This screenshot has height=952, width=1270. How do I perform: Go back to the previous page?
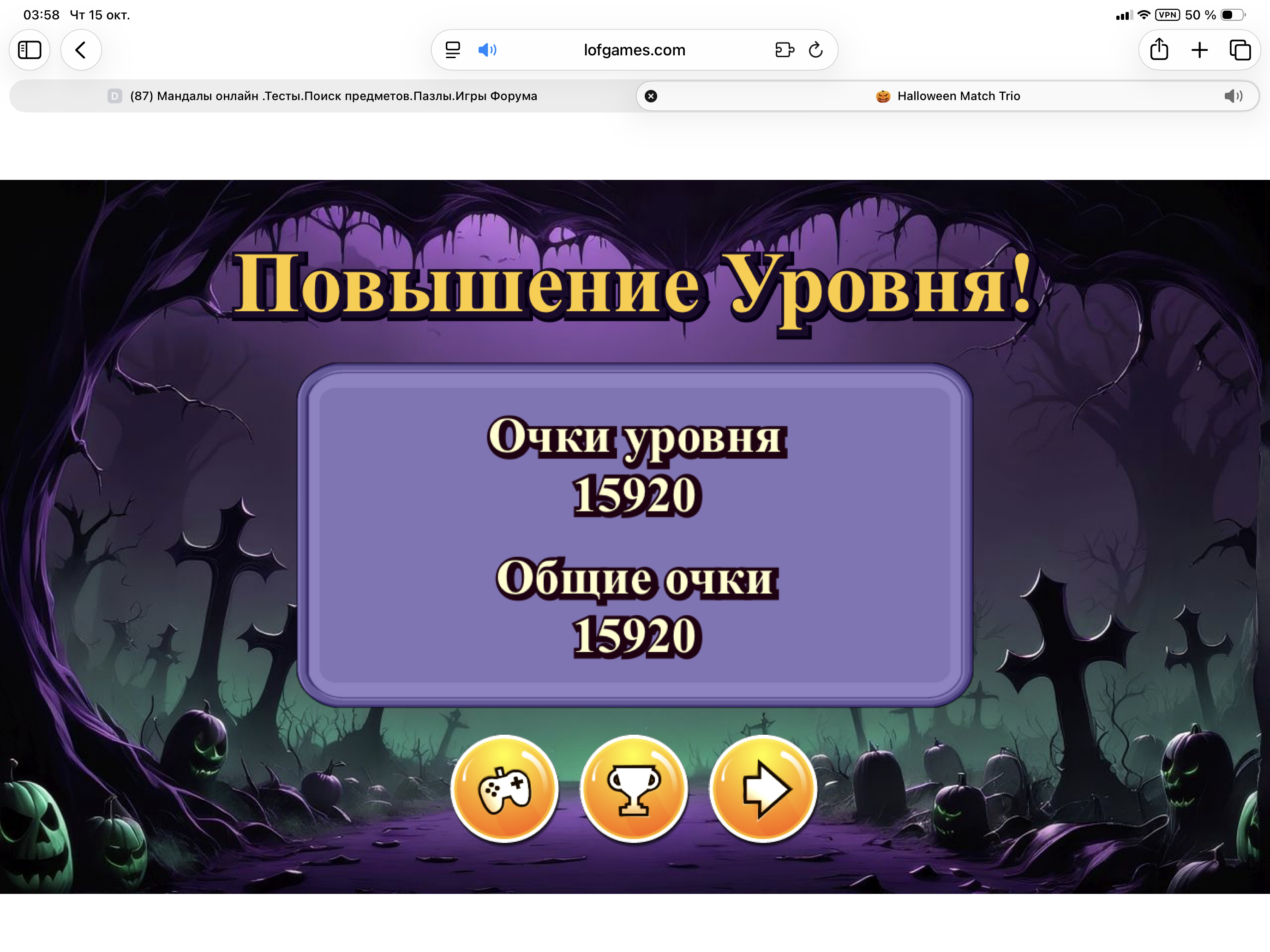[x=81, y=50]
